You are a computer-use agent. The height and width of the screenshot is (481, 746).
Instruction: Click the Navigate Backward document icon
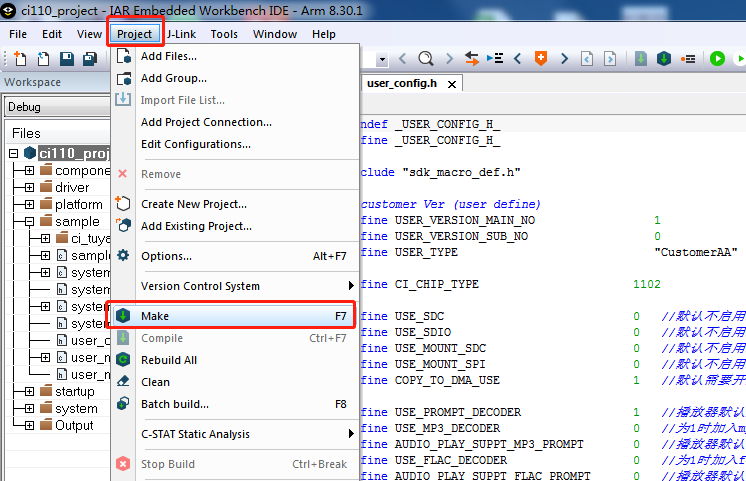587,59
